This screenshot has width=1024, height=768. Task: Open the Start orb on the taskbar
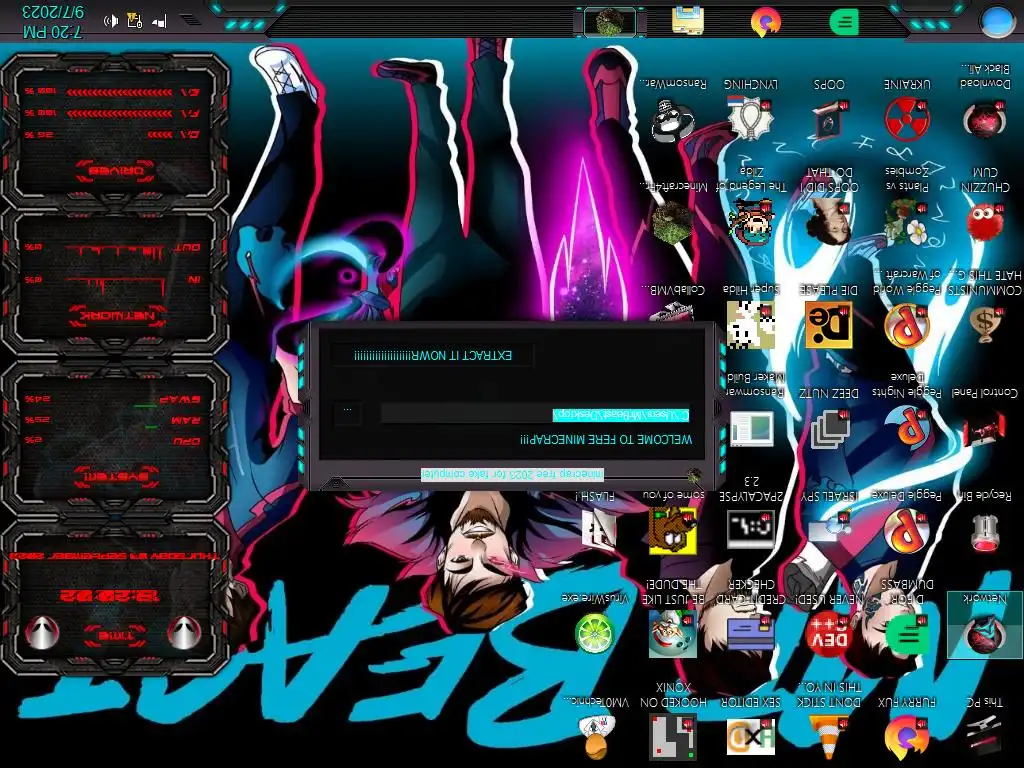997,20
